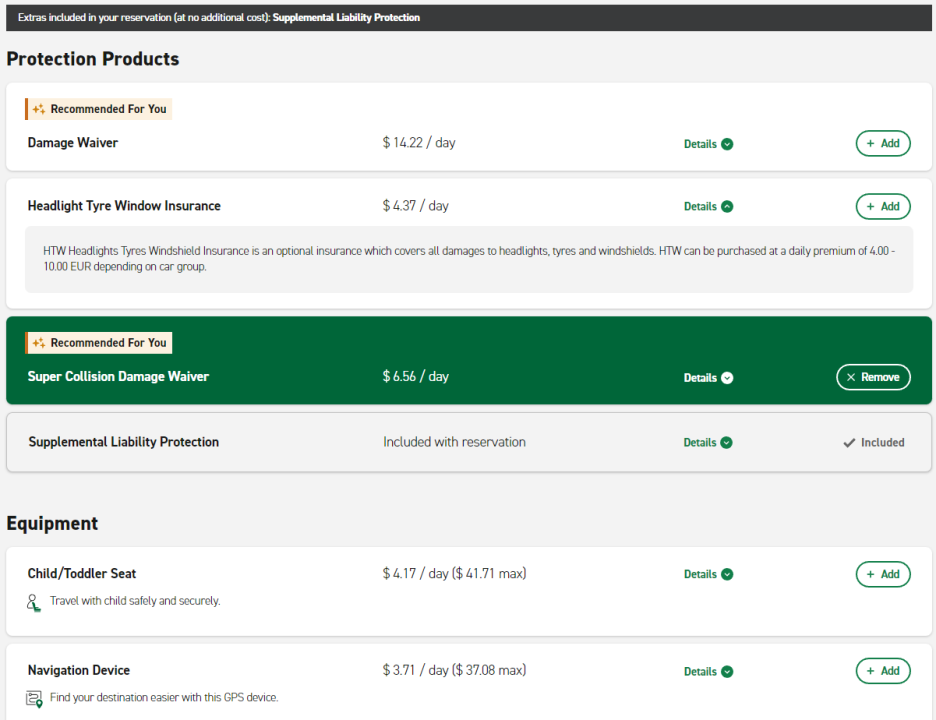Click the $ 3.71 / day price

click(454, 670)
